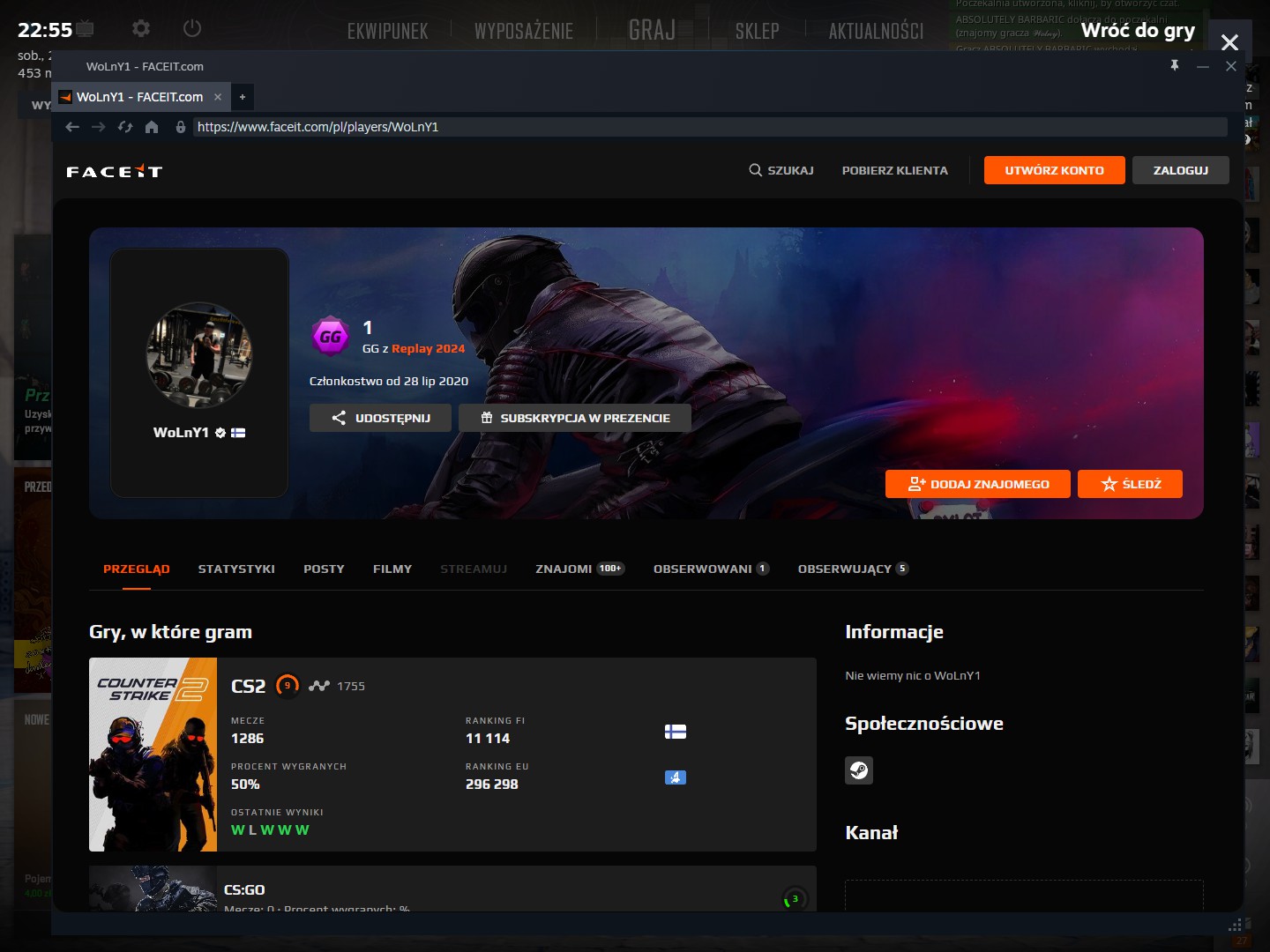Screen dimensions: 1270x952
Task: Click the UDOSTĘPNIJ share button
Action: tap(380, 418)
